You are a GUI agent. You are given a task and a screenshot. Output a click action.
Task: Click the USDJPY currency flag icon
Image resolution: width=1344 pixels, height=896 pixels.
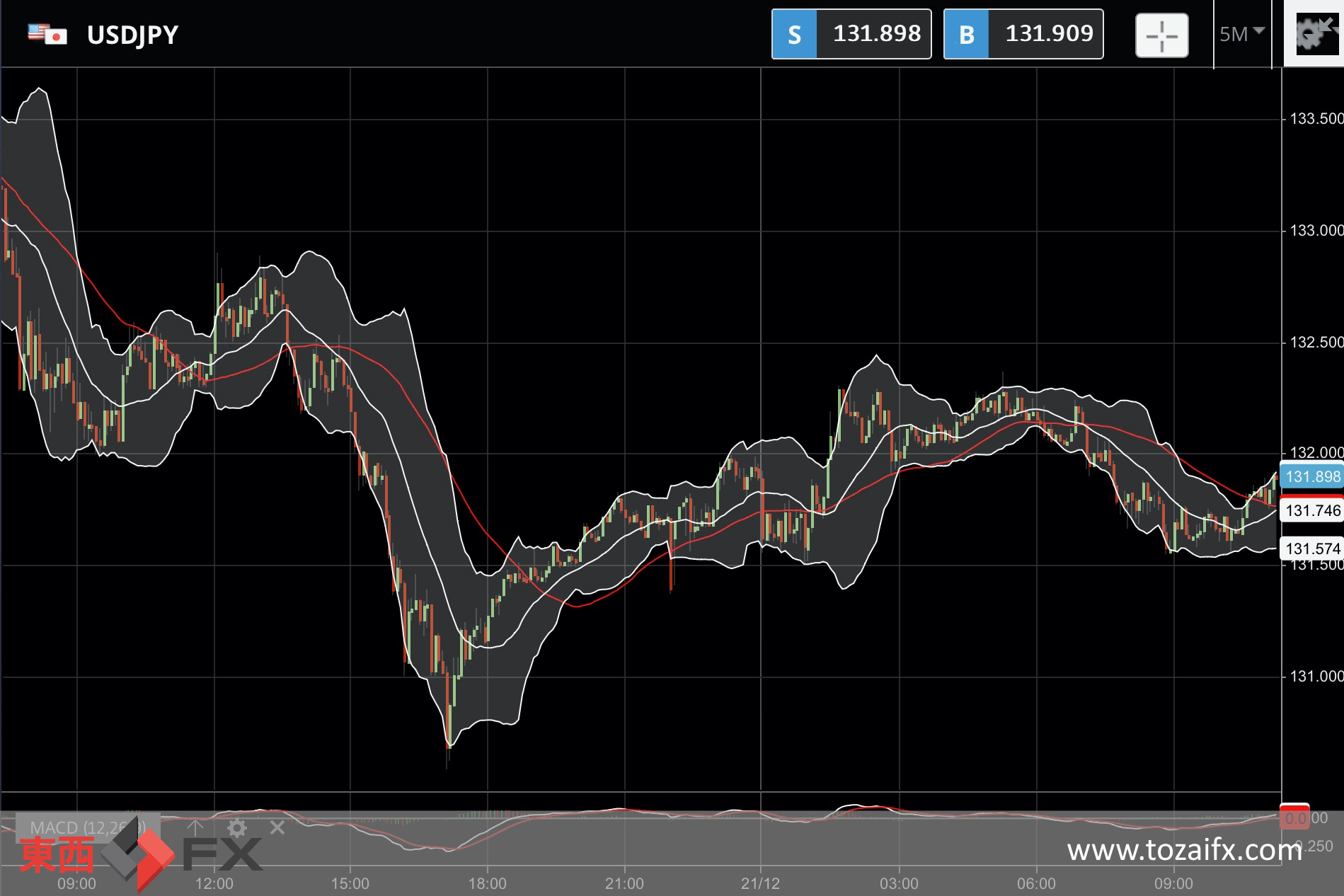pos(47,34)
